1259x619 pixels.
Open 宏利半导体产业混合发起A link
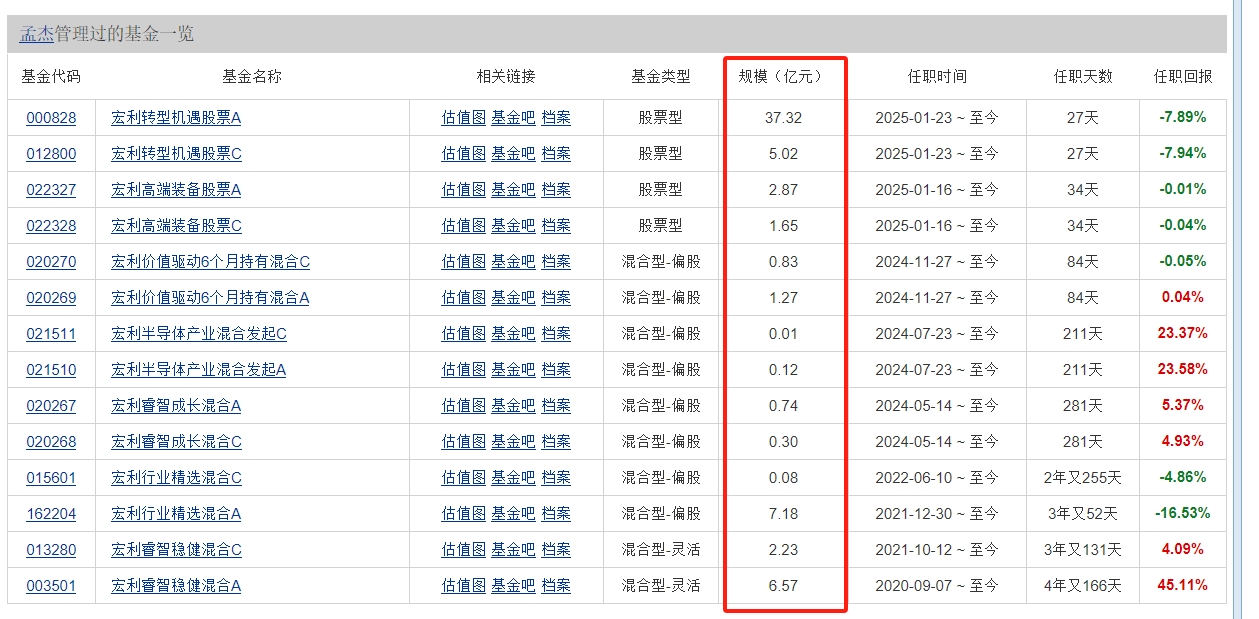199,370
